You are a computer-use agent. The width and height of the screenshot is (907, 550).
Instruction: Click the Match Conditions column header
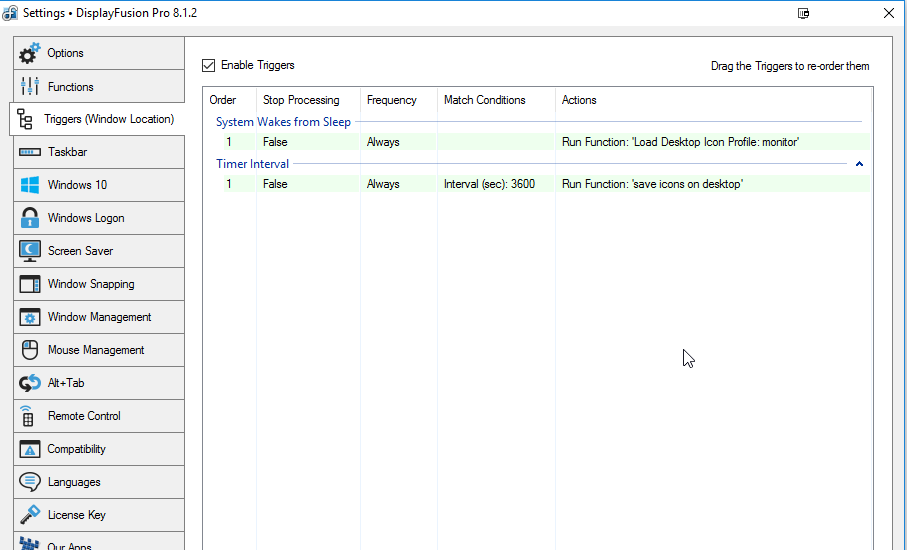[x=485, y=100]
